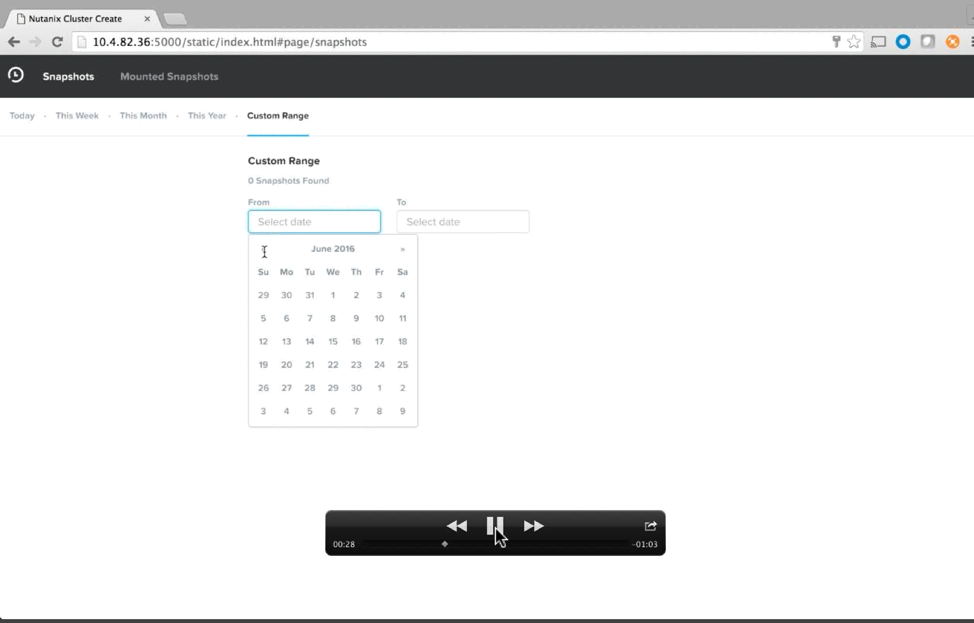Bookmark page with the star icon
This screenshot has height=623, width=974.
pos(854,42)
